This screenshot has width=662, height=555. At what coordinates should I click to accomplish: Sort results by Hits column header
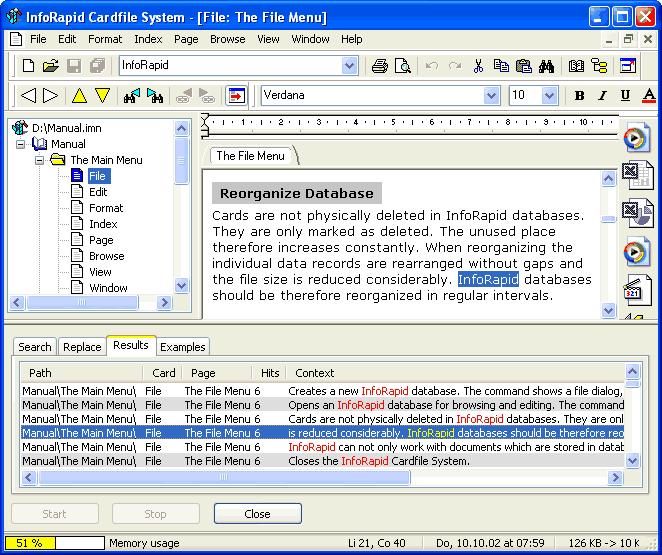[x=270, y=373]
